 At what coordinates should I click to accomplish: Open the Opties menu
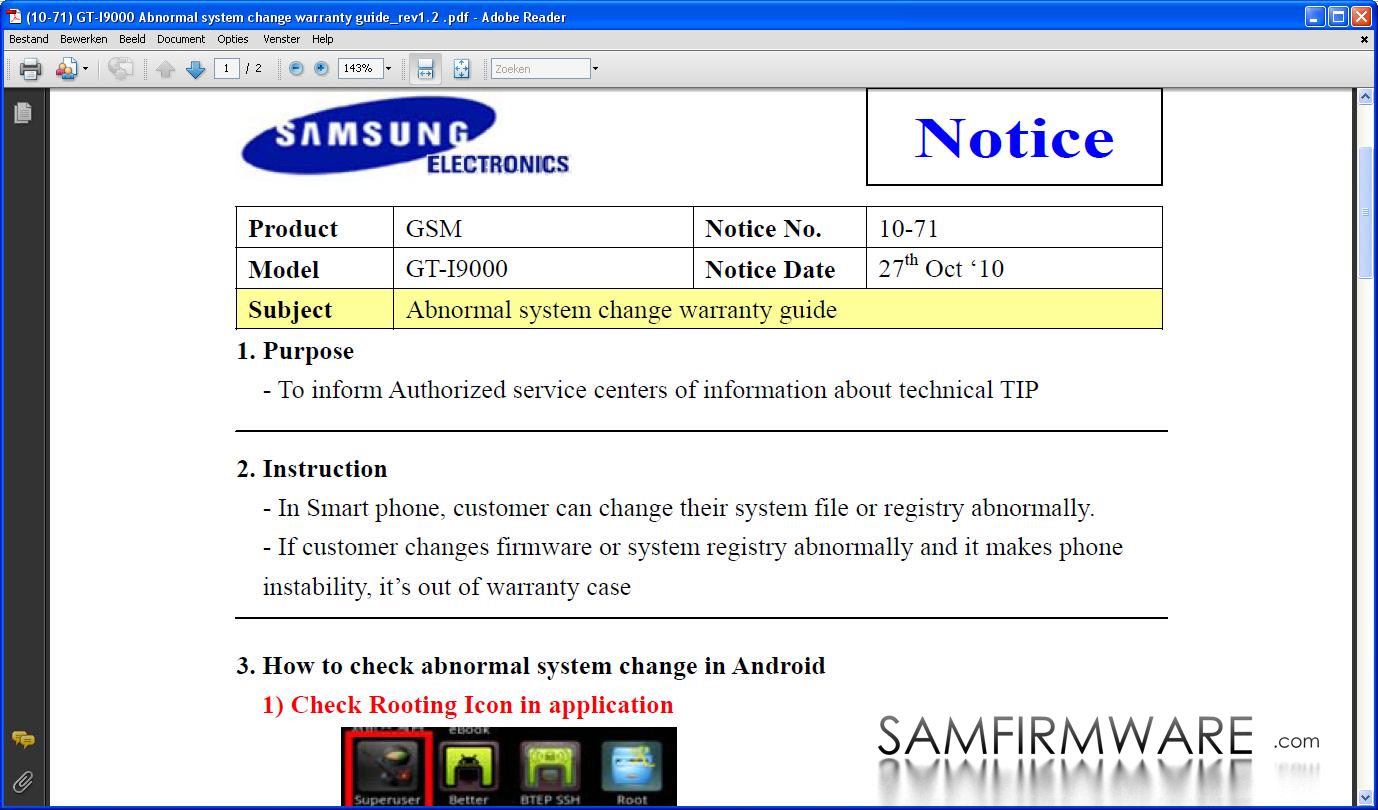coord(233,39)
